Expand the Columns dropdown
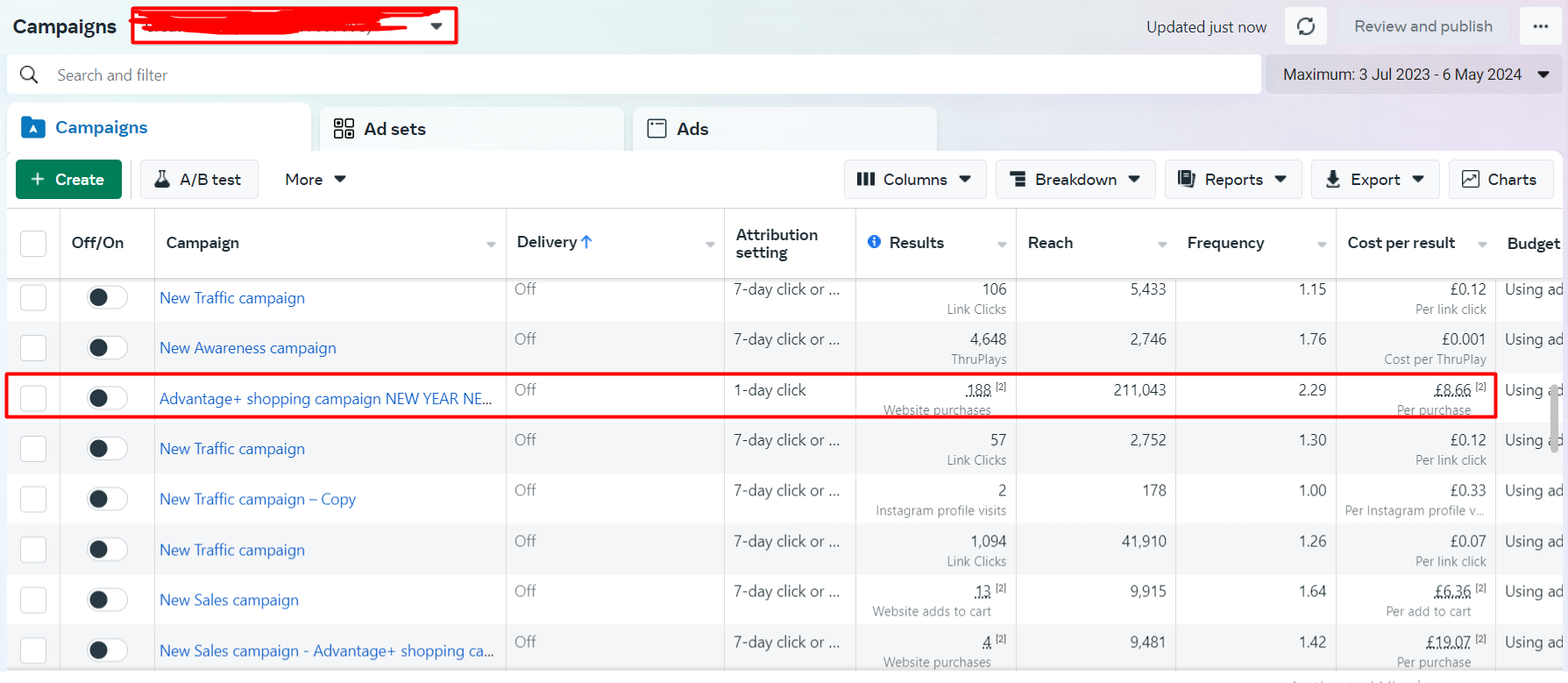 point(914,179)
